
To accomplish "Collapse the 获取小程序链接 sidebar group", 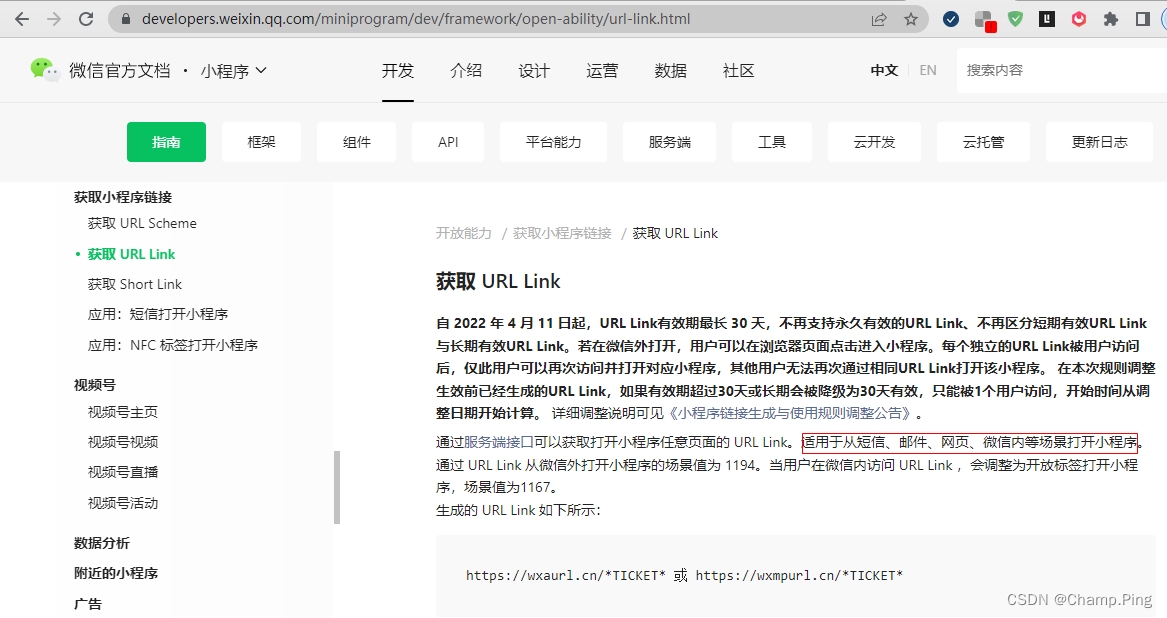I will pos(123,197).
